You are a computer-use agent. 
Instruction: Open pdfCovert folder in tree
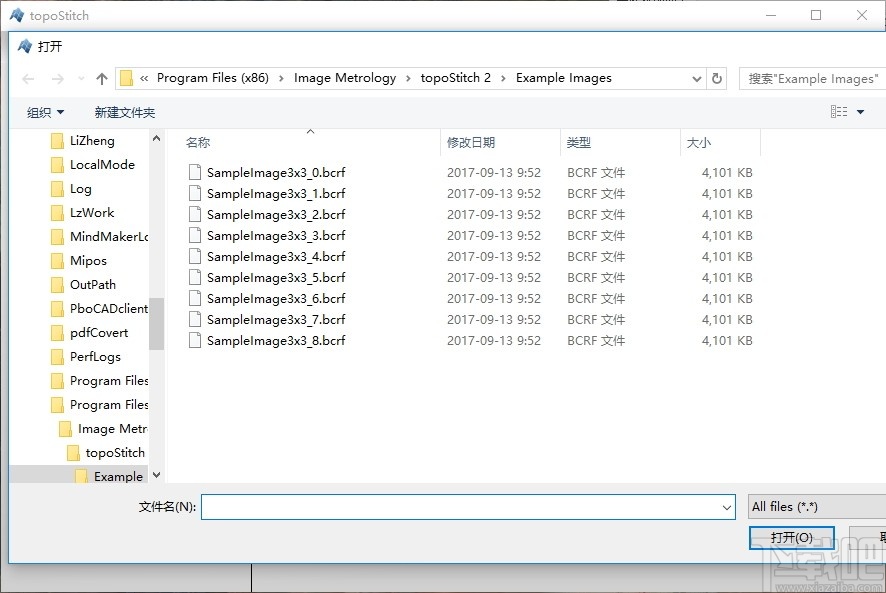click(99, 332)
